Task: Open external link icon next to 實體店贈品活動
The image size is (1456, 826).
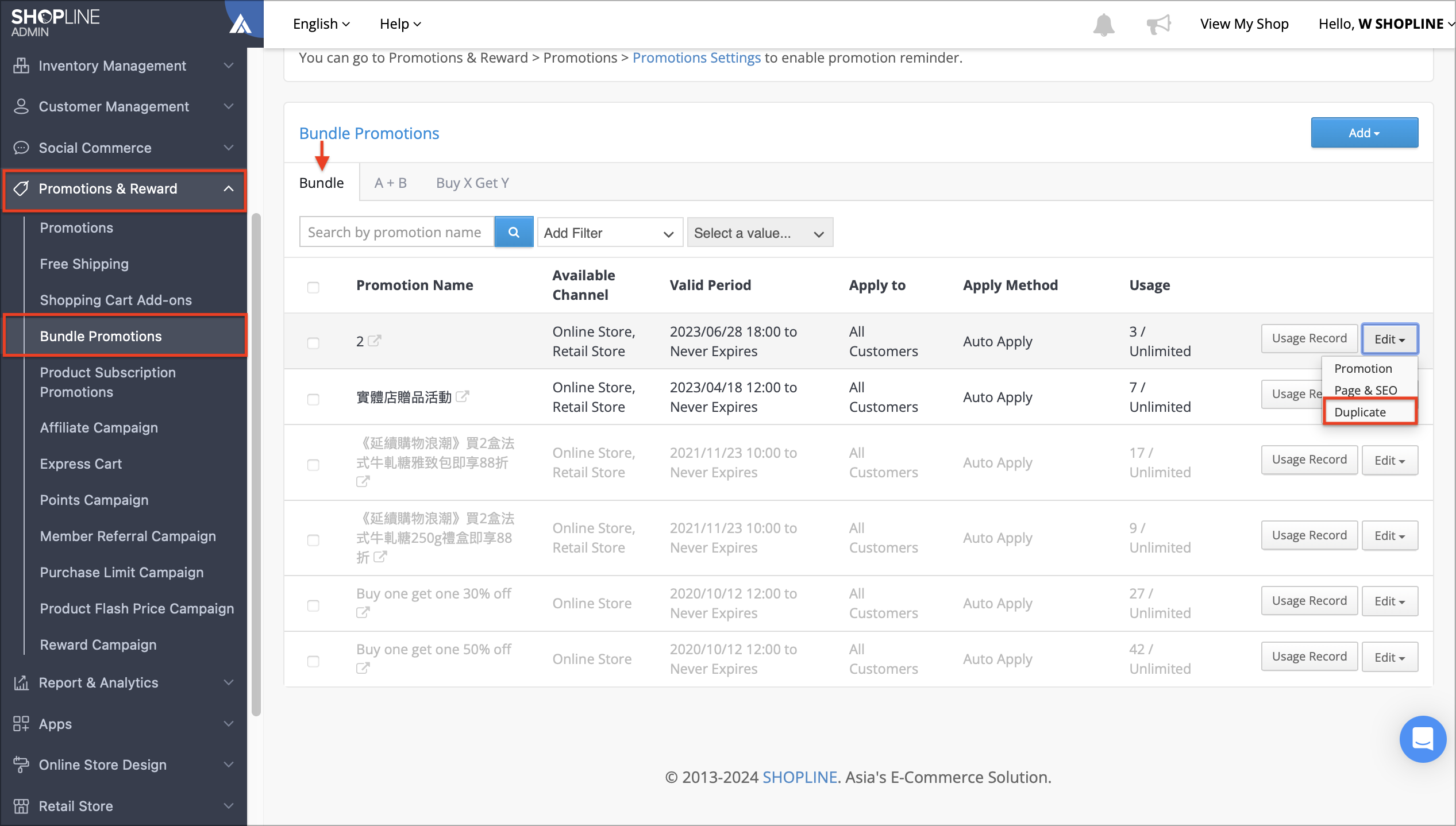Action: click(x=463, y=396)
